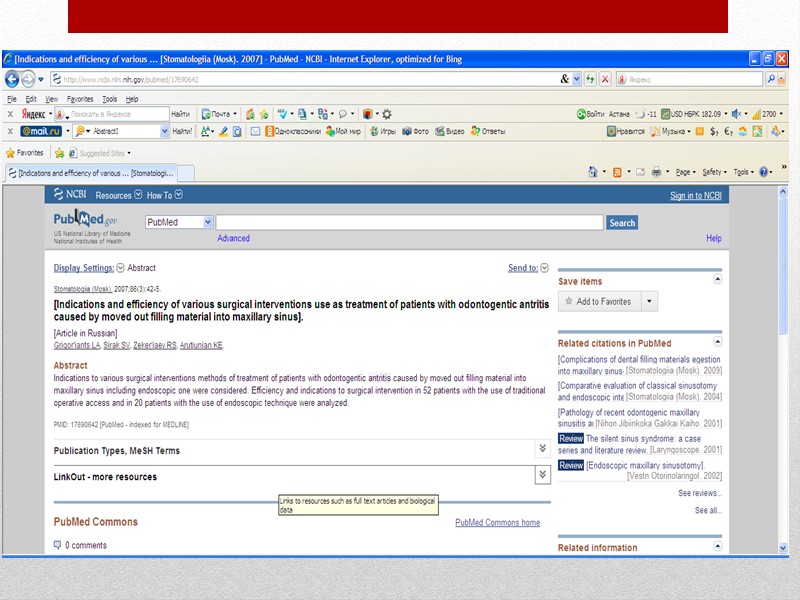Open the Send to dropdown arrow

[x=544, y=268]
